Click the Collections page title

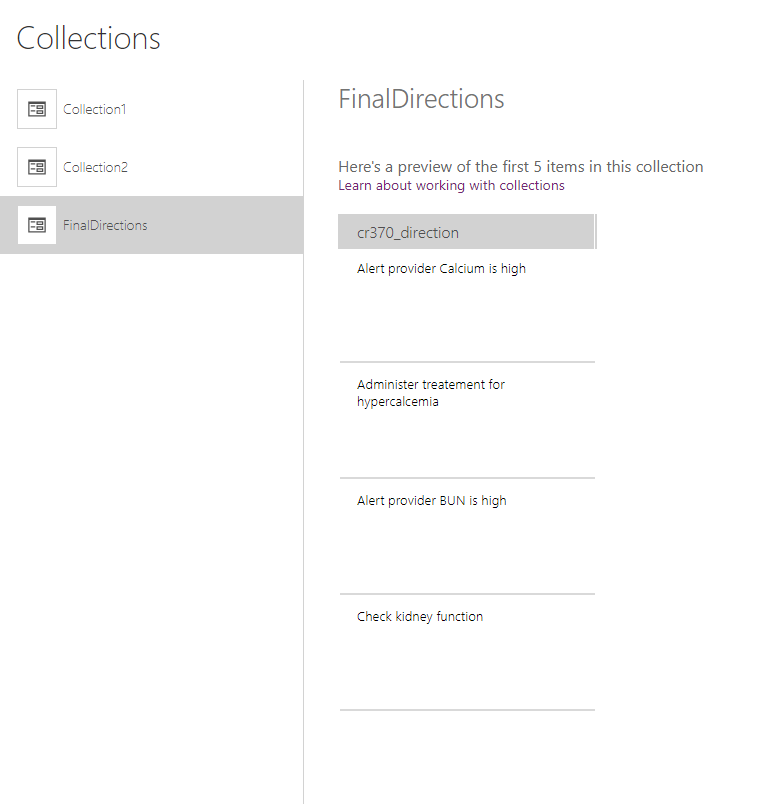(x=89, y=38)
